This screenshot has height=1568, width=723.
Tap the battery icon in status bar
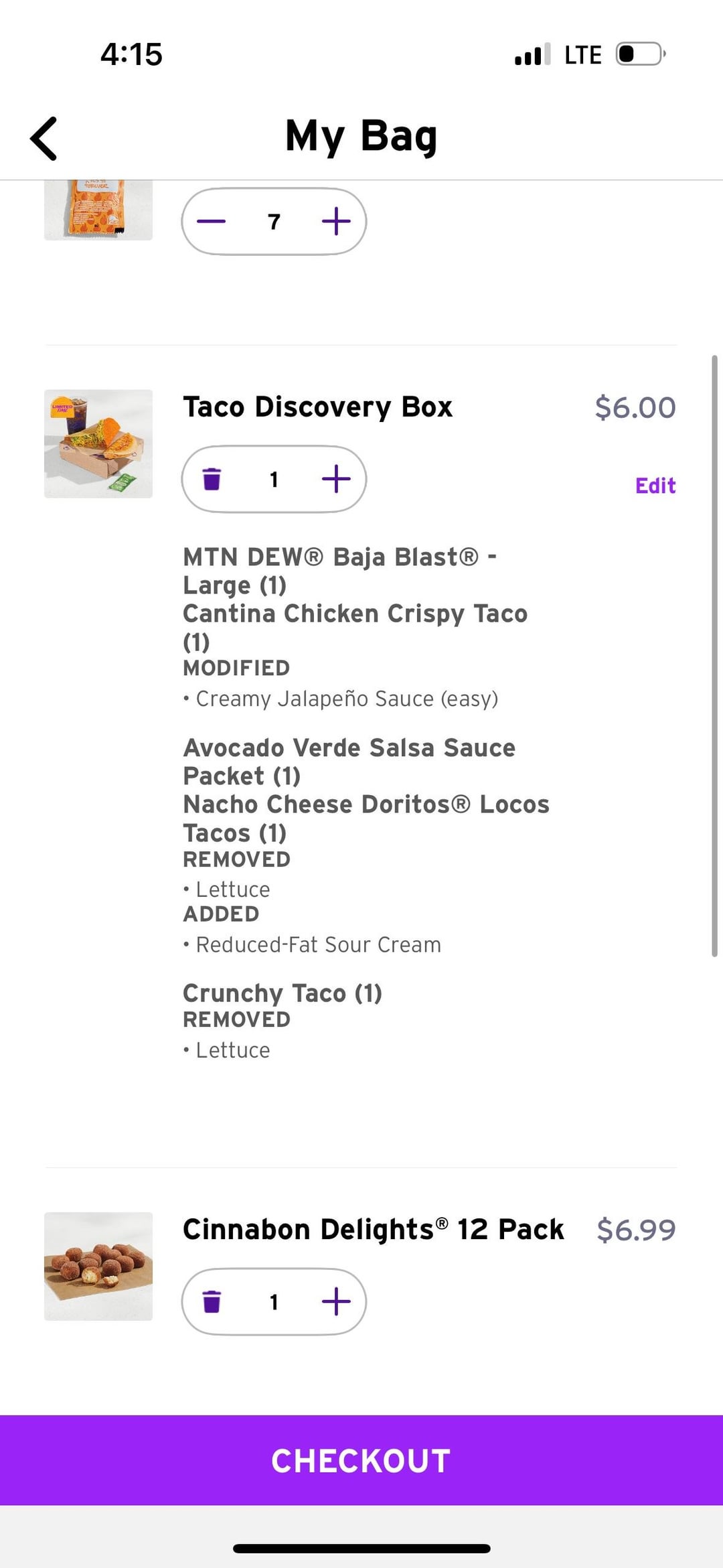[x=640, y=54]
